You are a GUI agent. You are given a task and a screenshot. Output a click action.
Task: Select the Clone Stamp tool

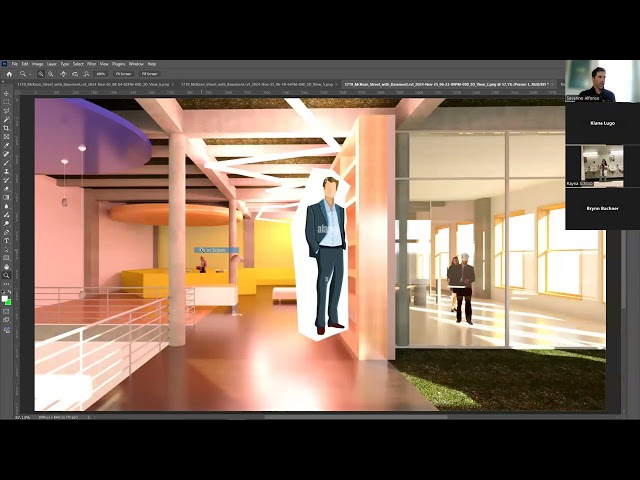(x=7, y=171)
